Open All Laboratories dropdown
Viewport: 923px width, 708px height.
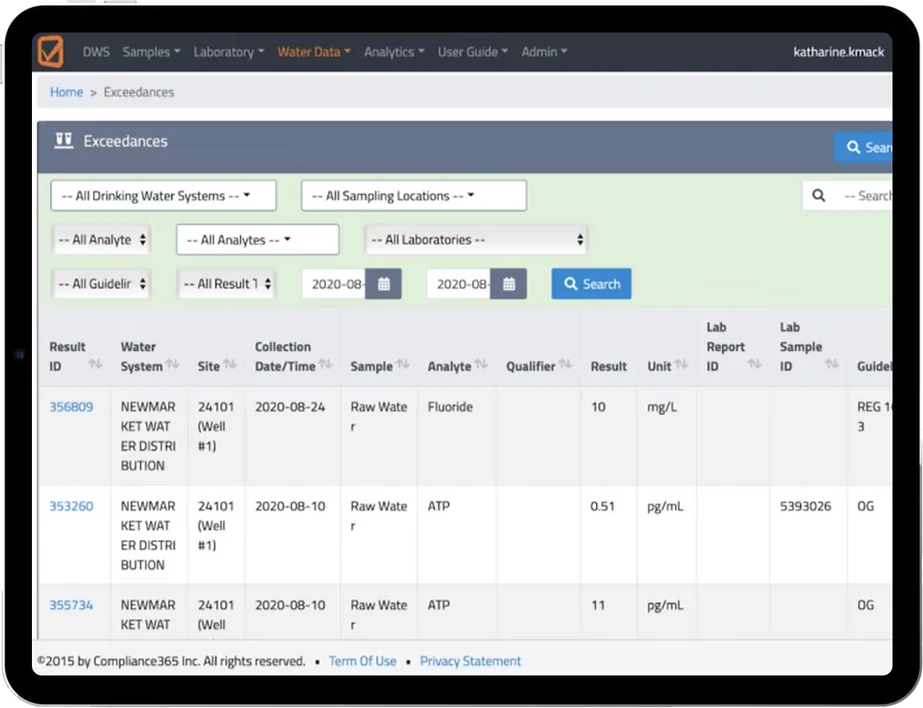click(477, 240)
